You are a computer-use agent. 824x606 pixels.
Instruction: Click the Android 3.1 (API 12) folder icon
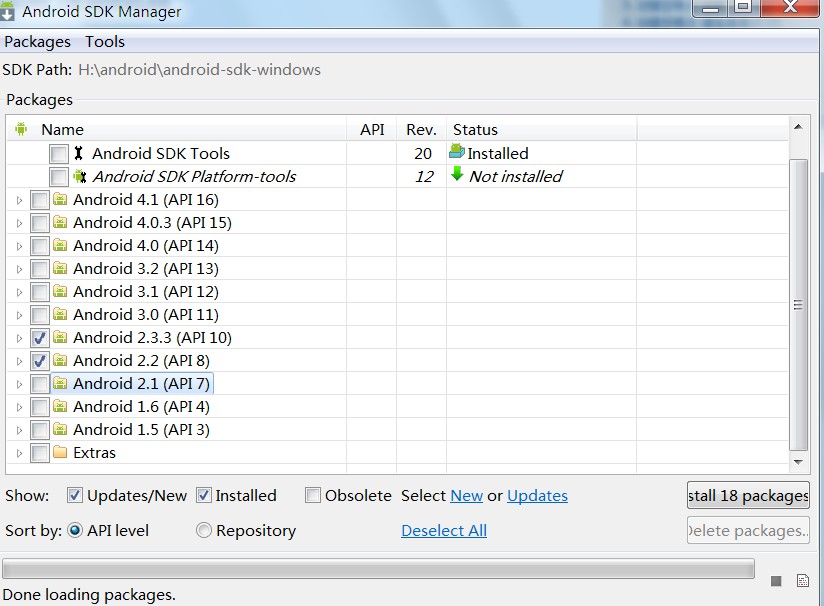click(x=60, y=291)
